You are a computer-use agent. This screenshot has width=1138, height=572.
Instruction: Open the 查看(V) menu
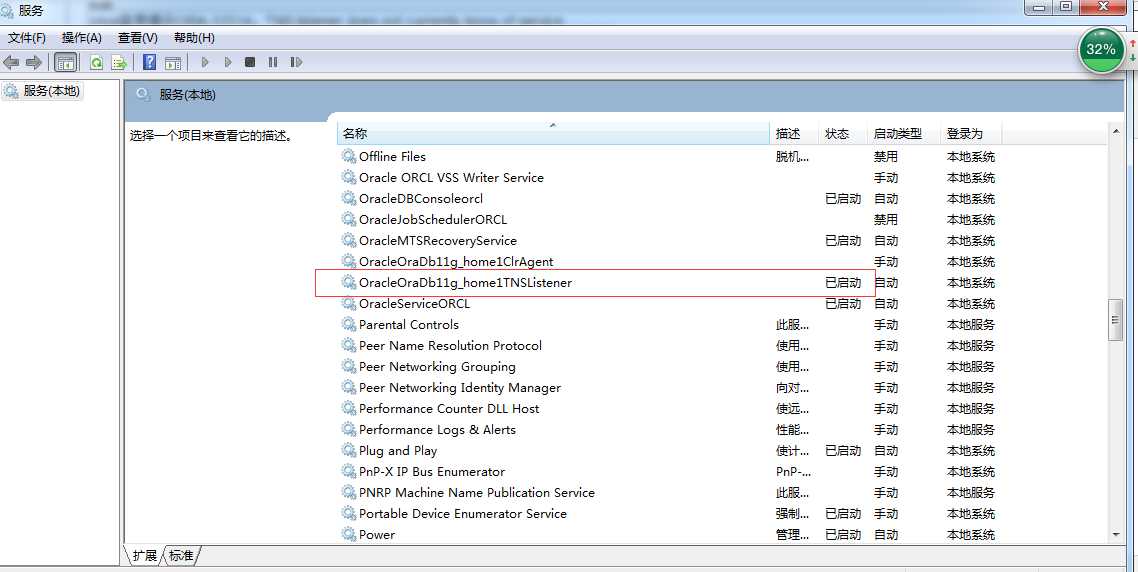pos(138,38)
